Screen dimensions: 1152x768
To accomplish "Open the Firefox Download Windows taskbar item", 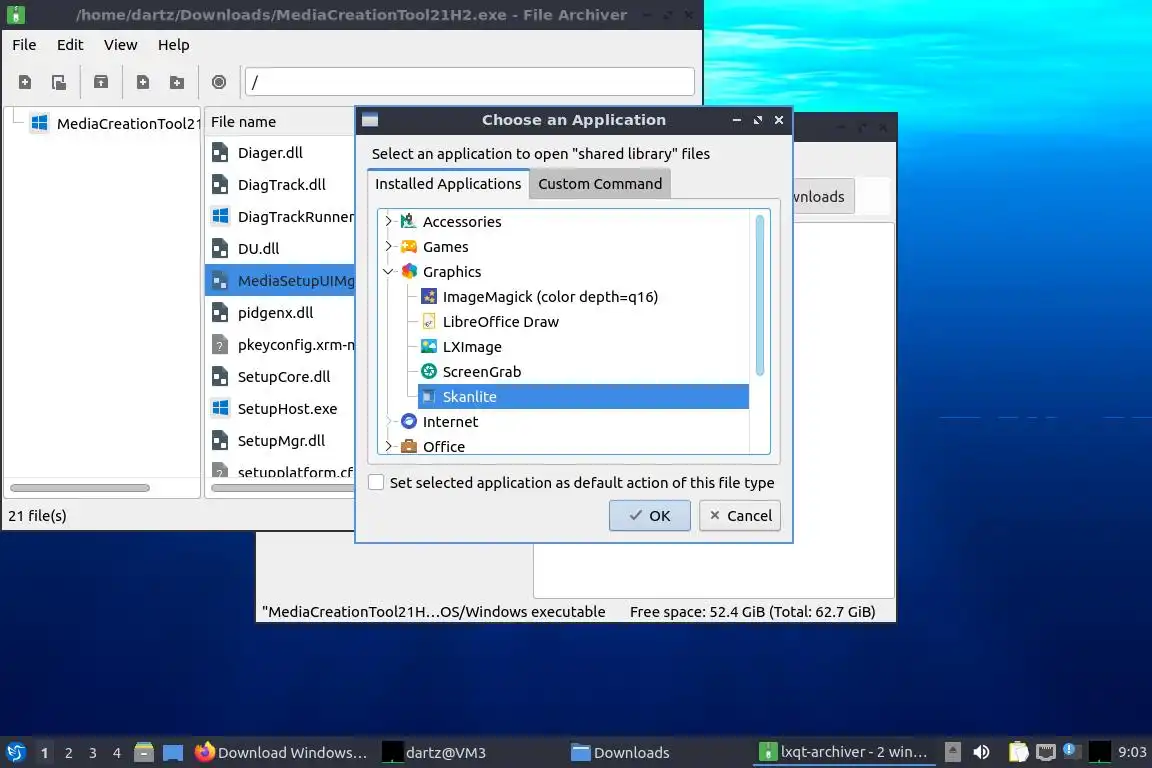I will (x=282, y=753).
